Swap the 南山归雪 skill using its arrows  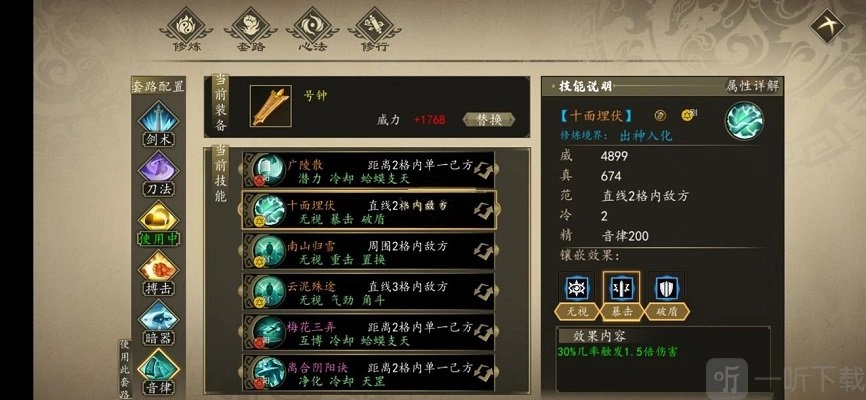click(483, 251)
